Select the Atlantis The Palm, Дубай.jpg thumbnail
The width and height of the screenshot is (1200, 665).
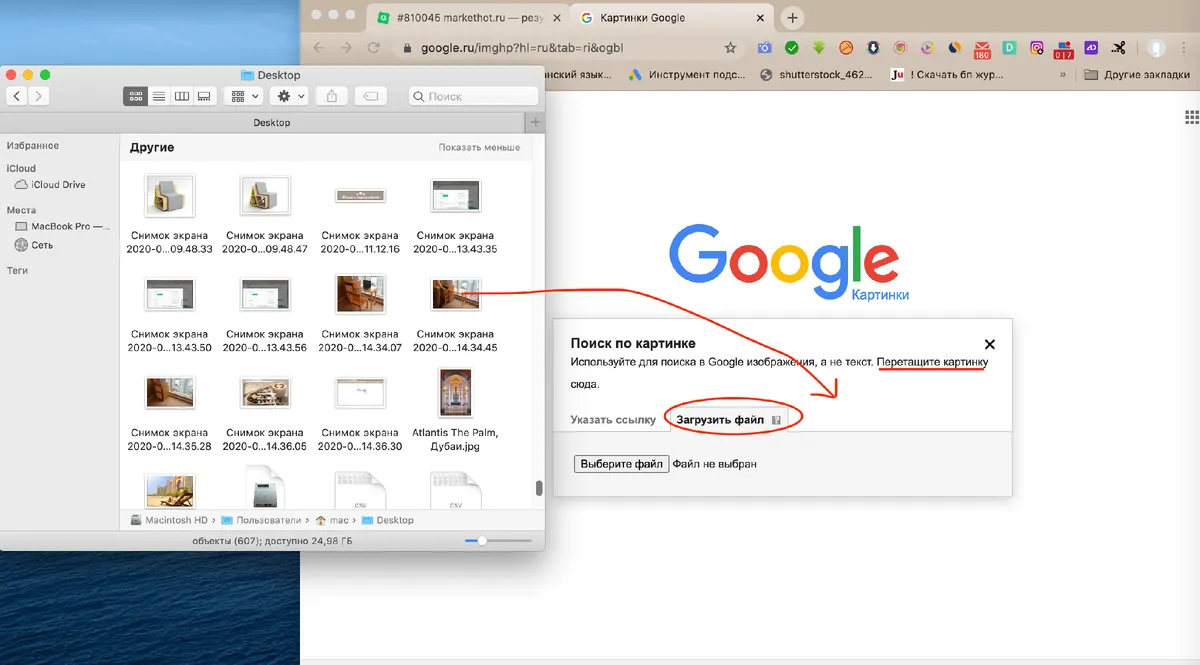point(455,392)
